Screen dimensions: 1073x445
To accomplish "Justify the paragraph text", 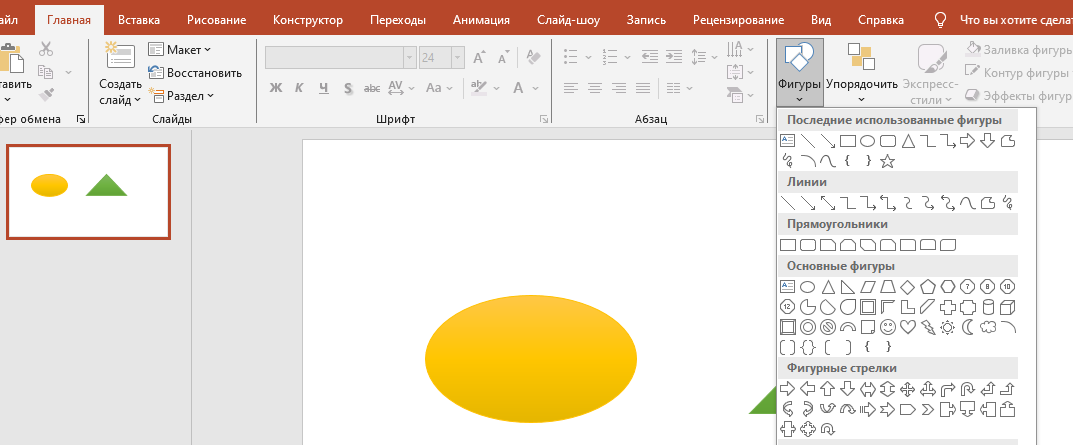I will [643, 88].
